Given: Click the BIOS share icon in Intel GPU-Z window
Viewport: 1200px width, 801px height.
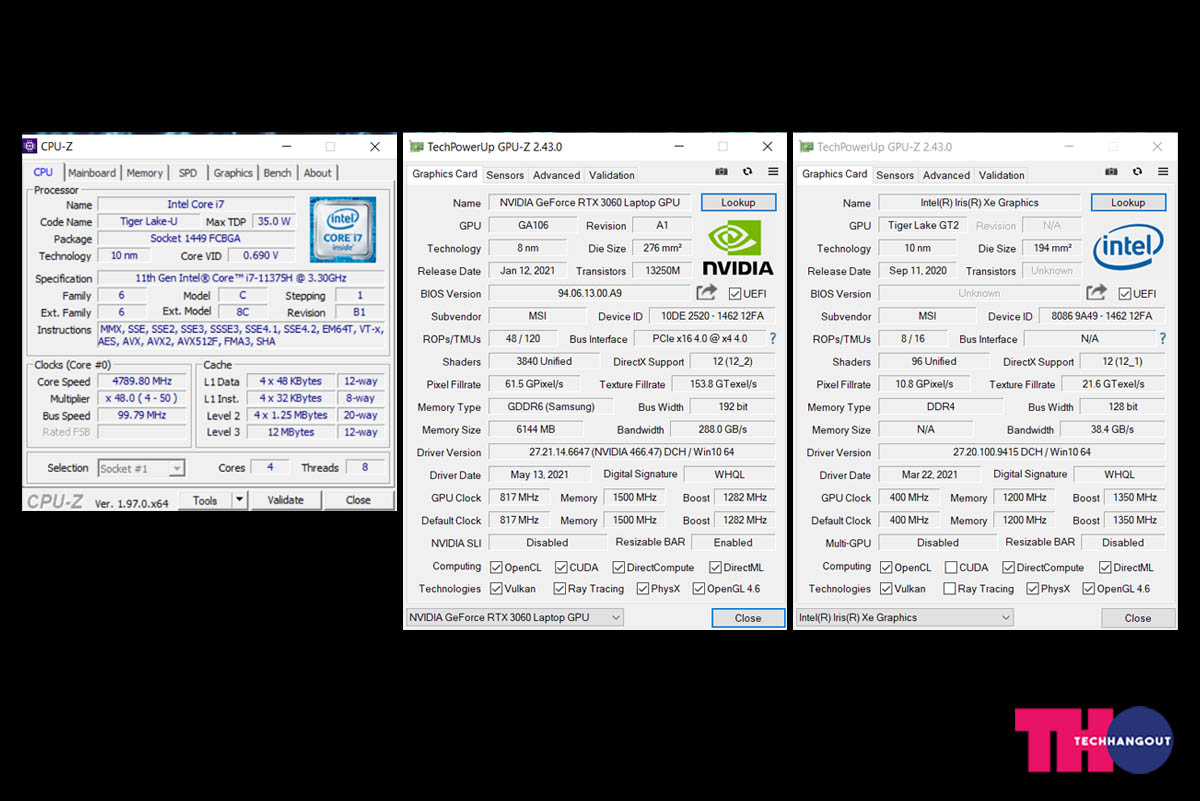Looking at the screenshot, I should click(x=1097, y=293).
